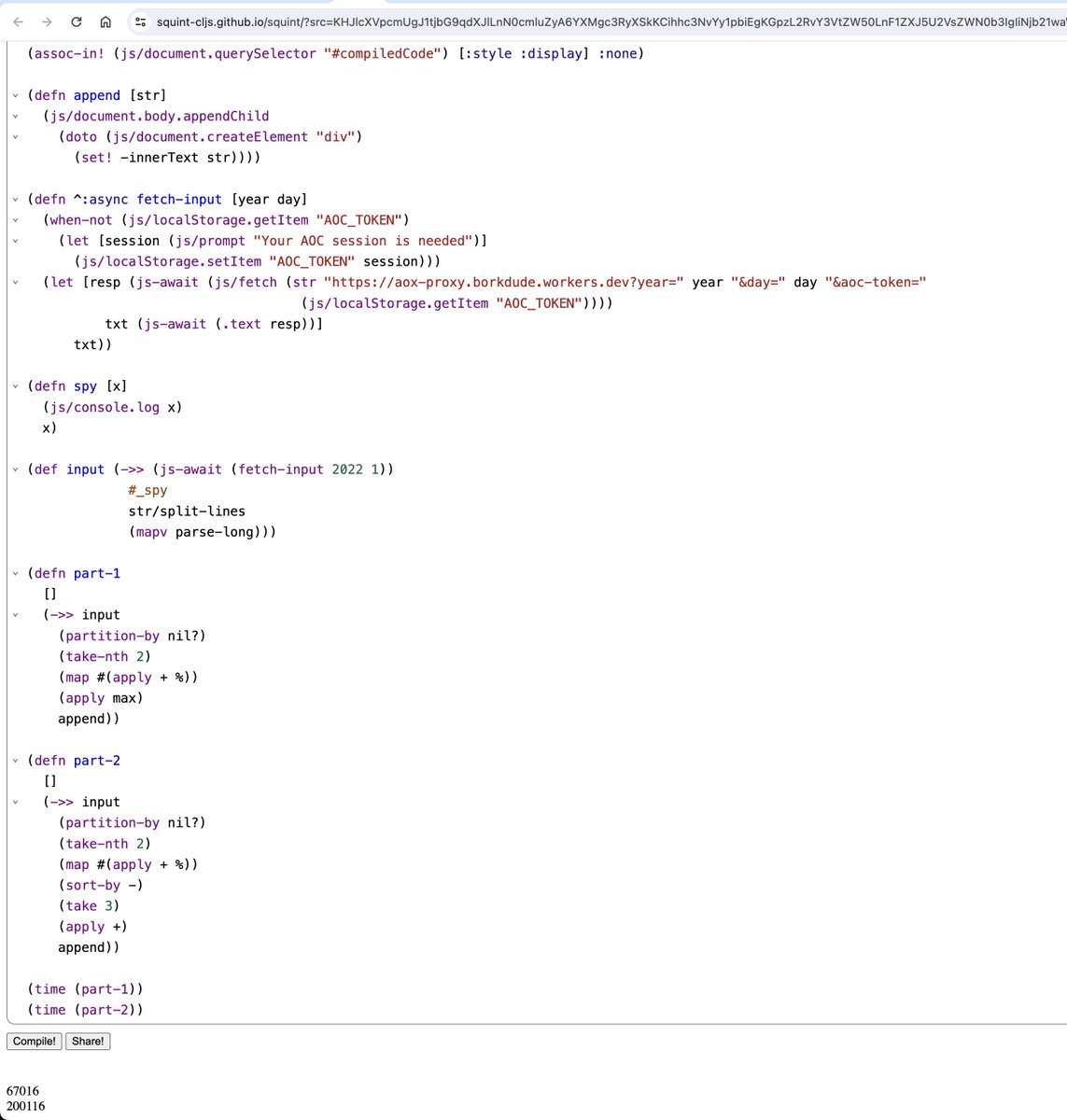The width and height of the screenshot is (1067, 1120).
Task: Collapse the defn ^:async fetch-input function
Action: tap(16, 199)
